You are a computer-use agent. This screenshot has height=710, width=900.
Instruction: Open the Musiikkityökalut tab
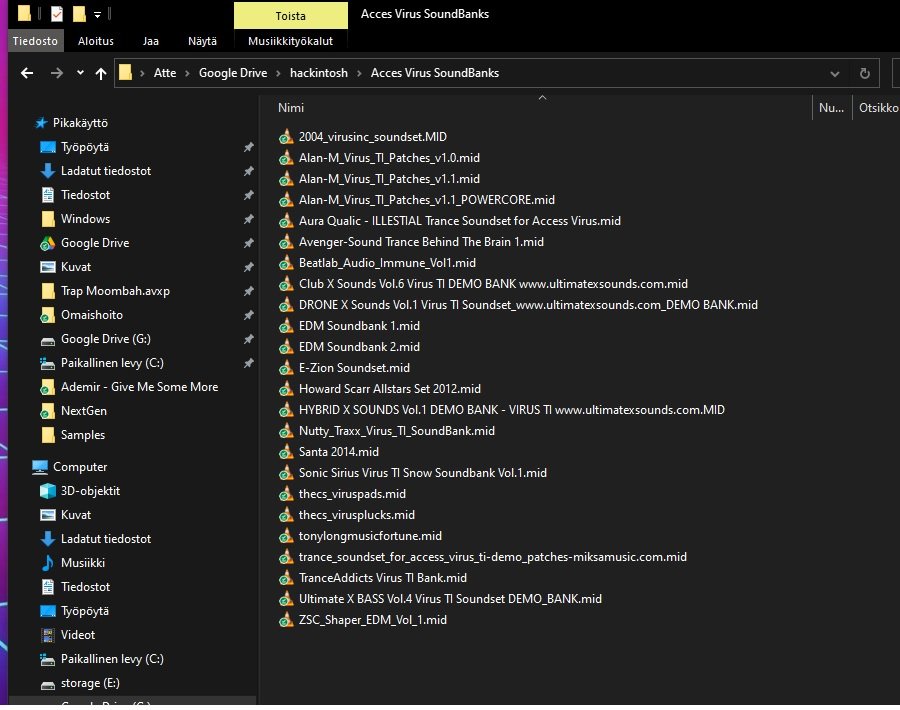pos(290,41)
